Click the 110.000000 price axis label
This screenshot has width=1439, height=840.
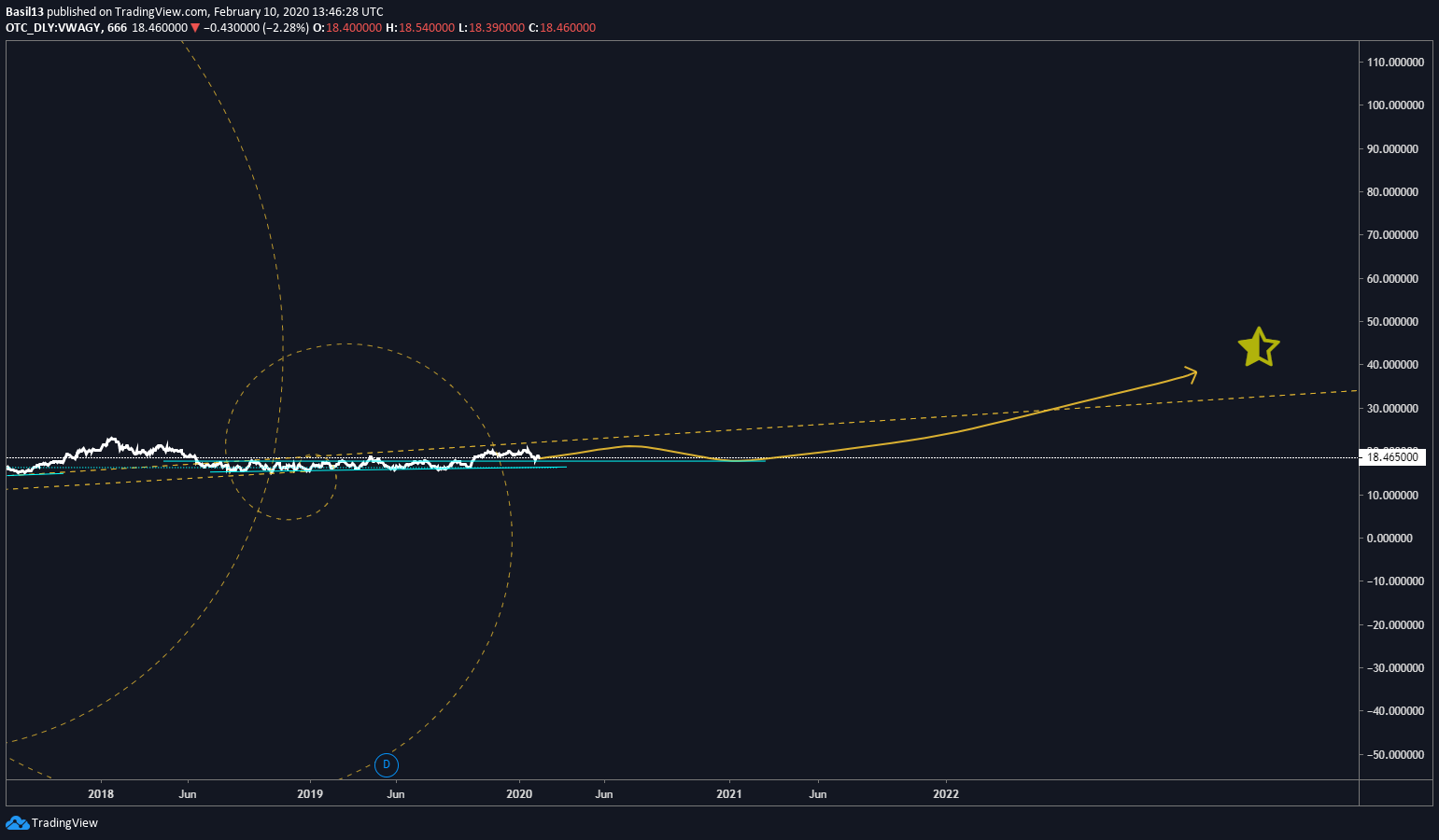point(1395,62)
